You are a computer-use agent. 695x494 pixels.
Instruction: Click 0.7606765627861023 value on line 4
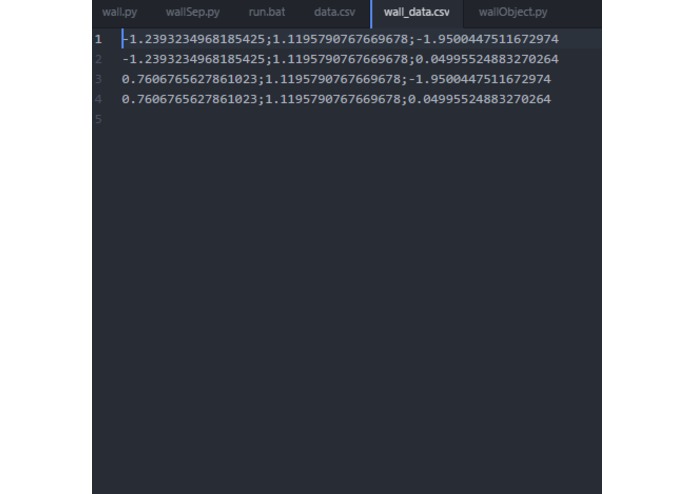190,99
